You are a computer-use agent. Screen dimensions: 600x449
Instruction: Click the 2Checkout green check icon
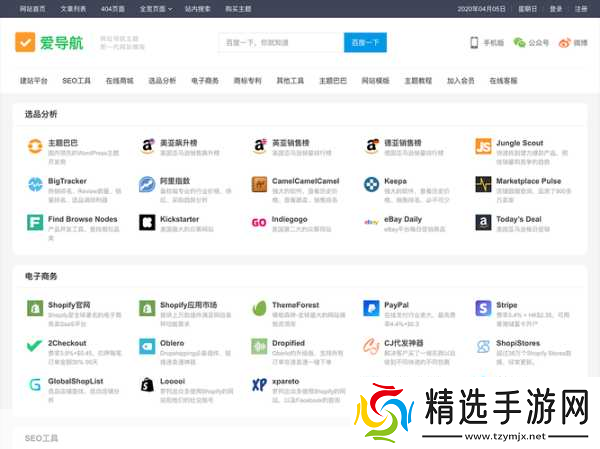click(35, 346)
